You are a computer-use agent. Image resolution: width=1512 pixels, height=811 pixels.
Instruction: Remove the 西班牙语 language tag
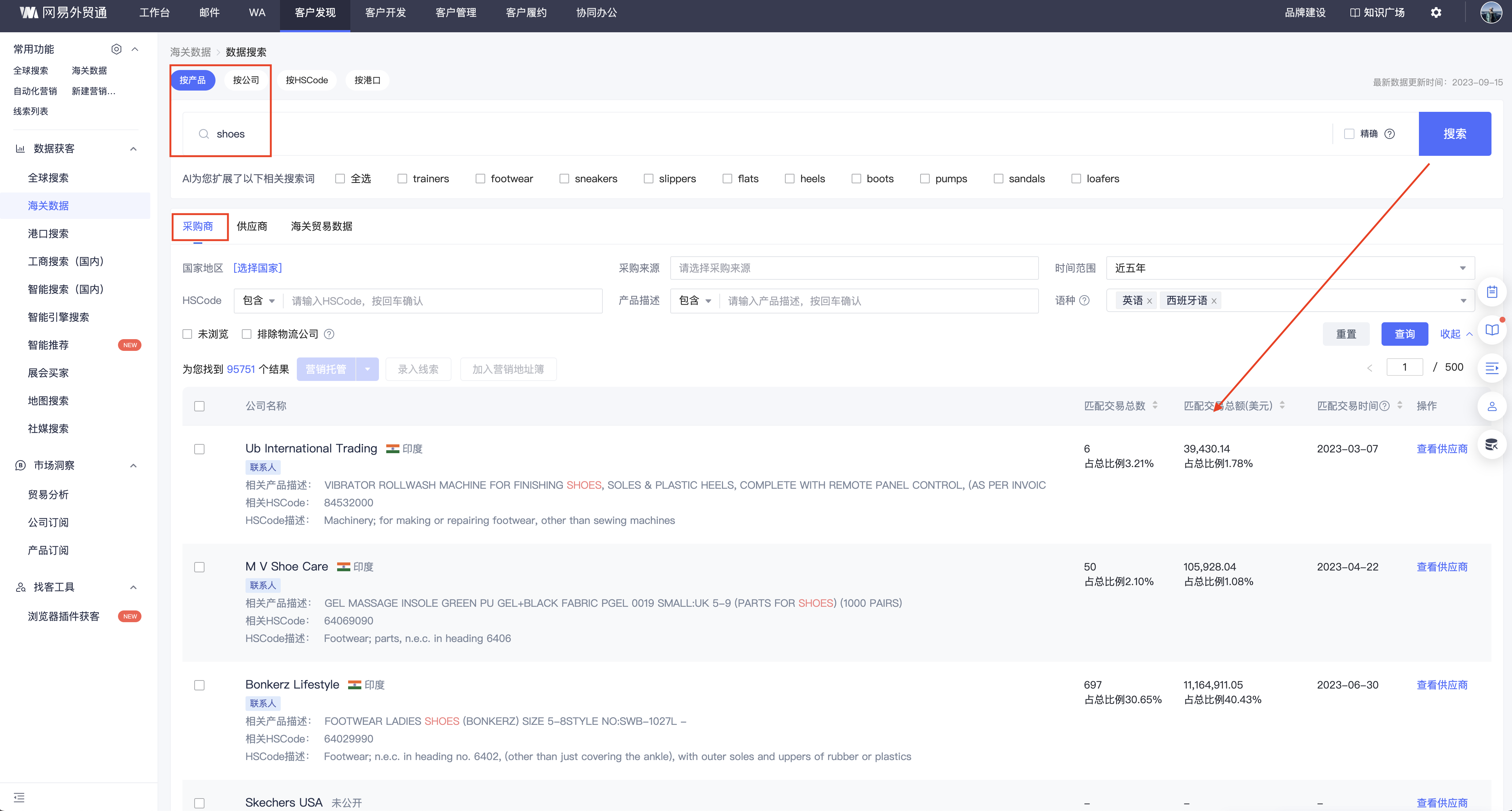[x=1214, y=301]
